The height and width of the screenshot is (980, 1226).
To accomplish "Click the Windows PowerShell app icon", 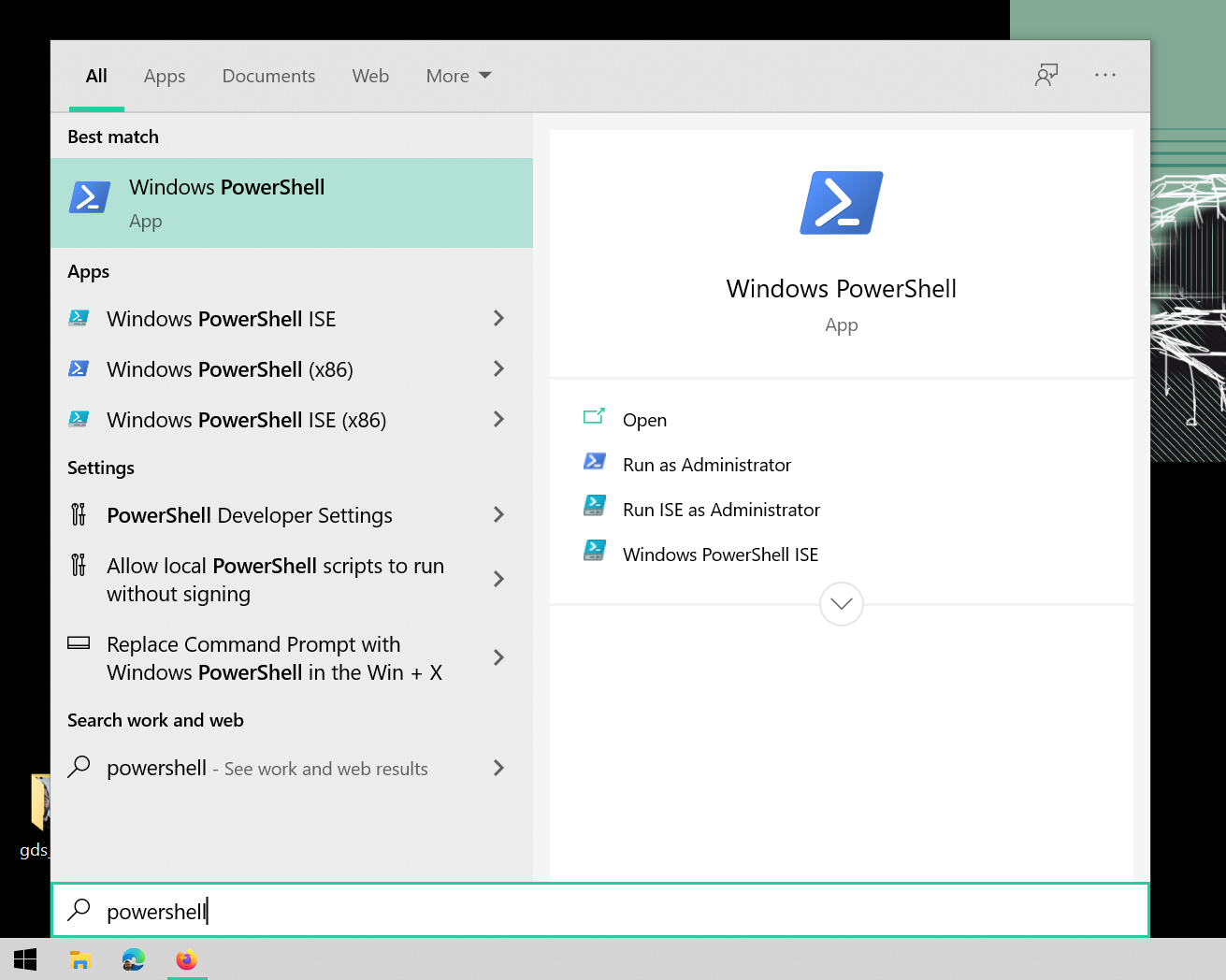I will click(89, 196).
